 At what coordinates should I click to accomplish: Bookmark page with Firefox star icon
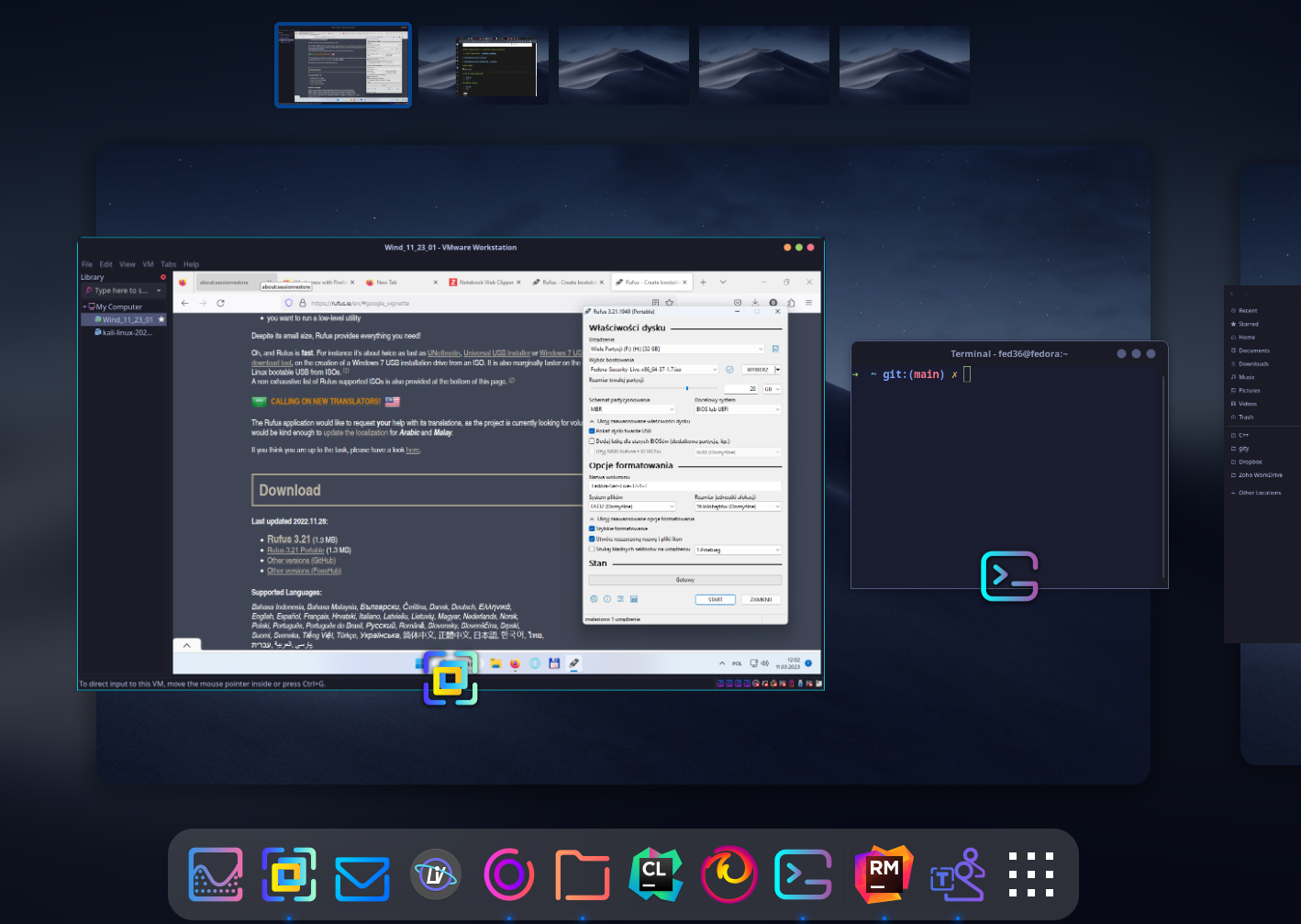click(x=670, y=302)
